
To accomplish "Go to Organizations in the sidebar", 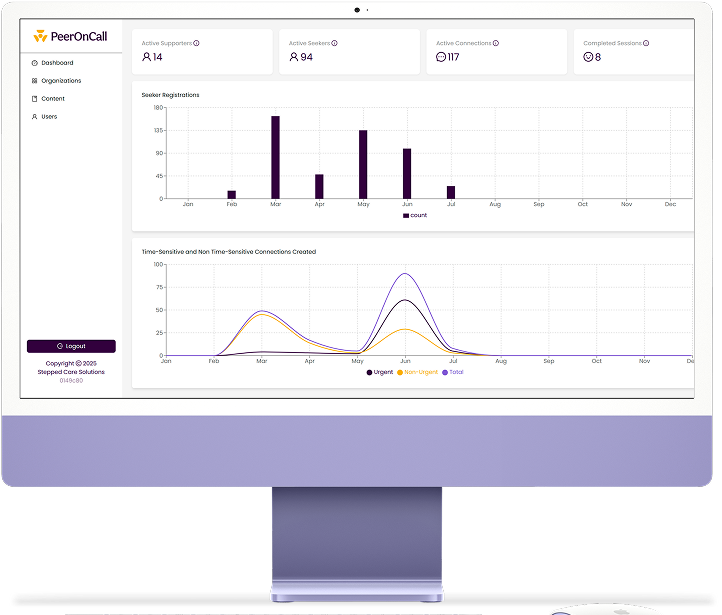I will [x=60, y=81].
